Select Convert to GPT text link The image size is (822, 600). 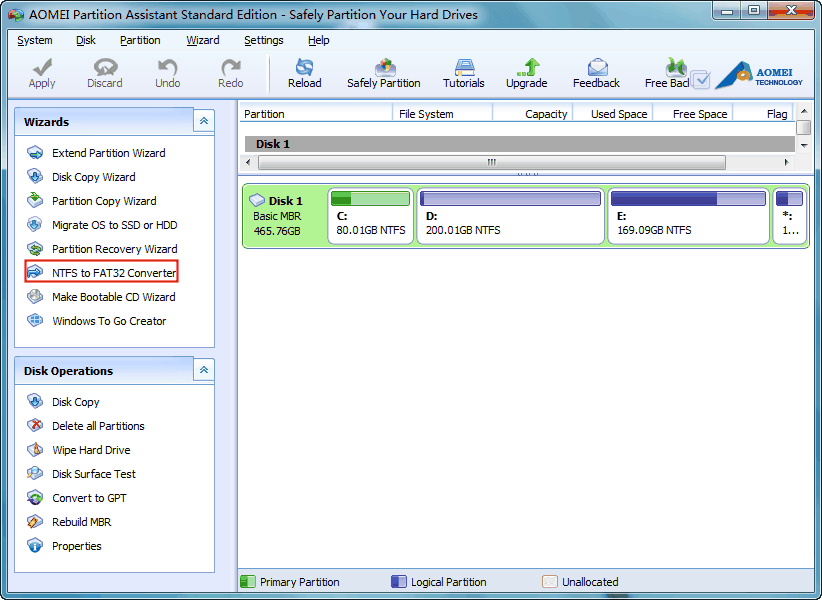coord(89,498)
